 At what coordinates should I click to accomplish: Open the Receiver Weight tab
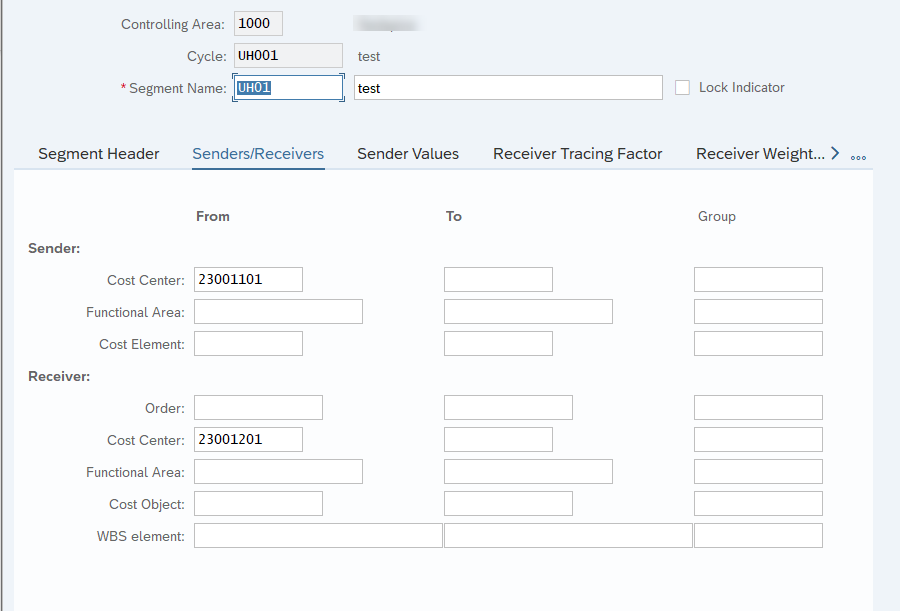760,154
